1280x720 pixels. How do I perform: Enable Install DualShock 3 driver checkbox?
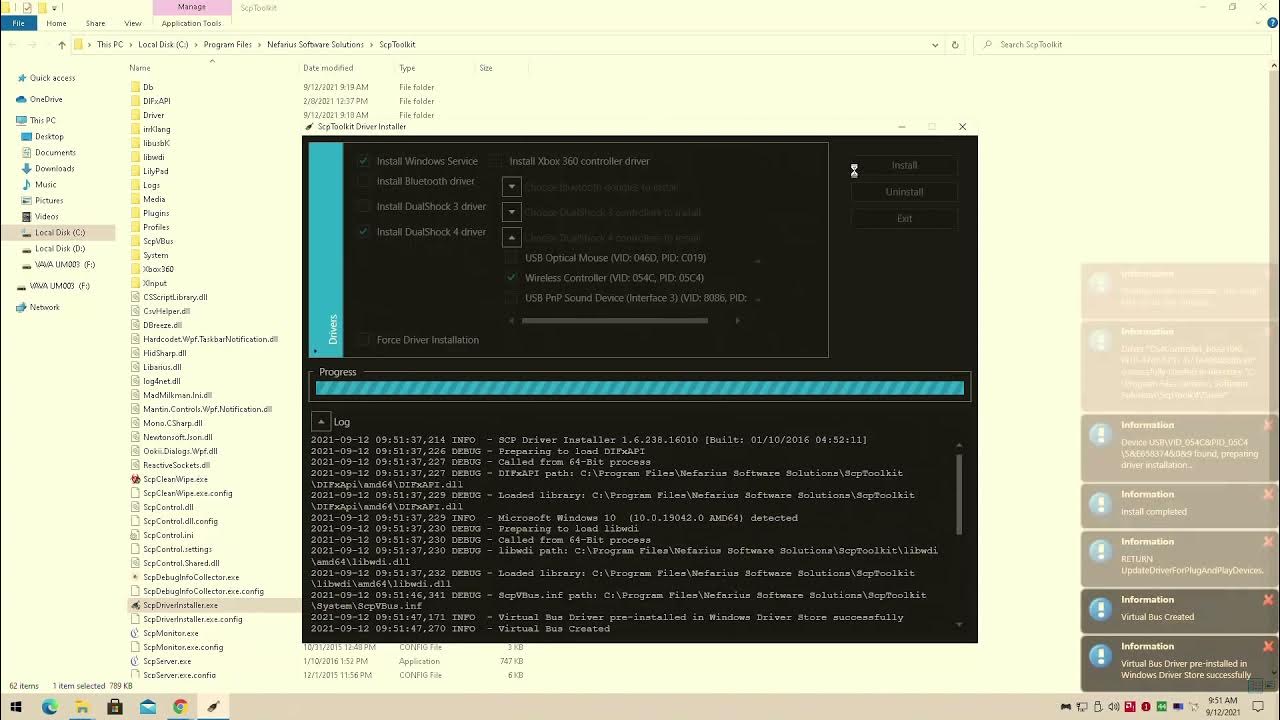tap(364, 207)
